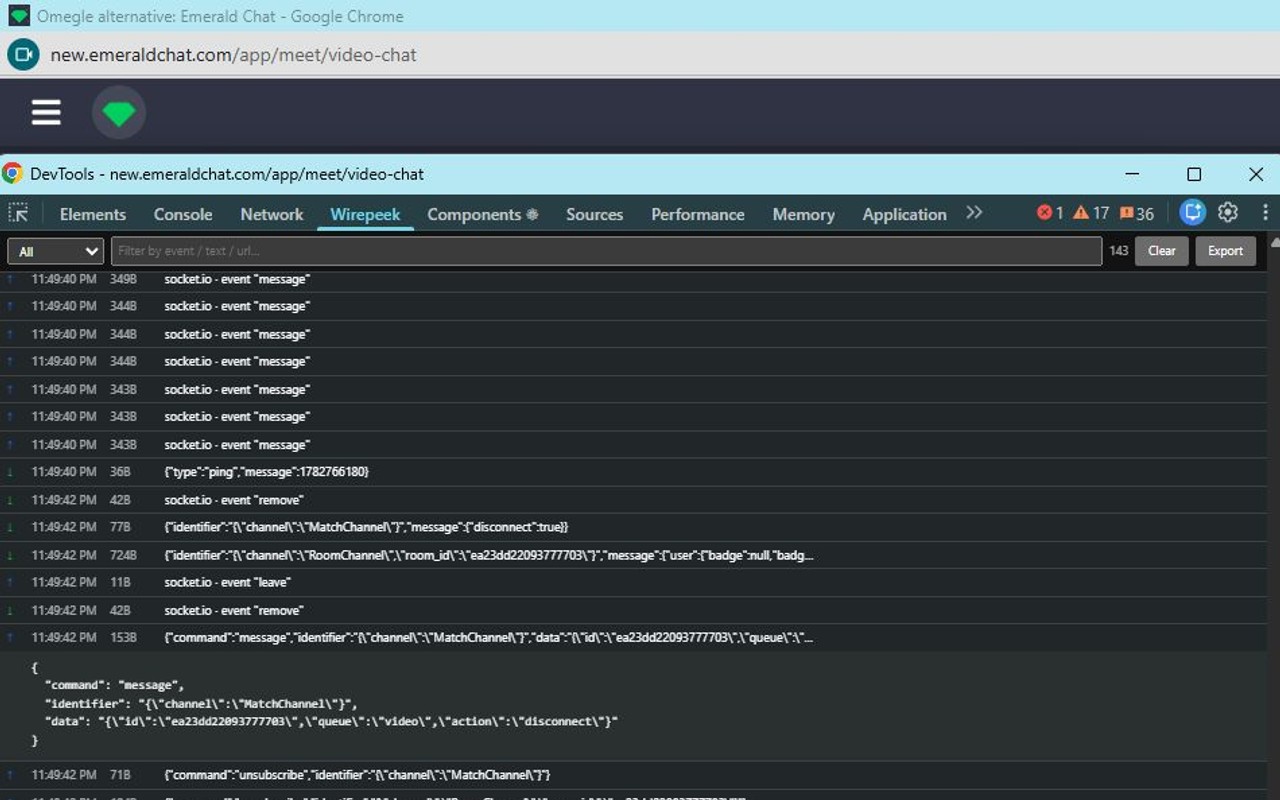Screen dimensions: 1280x800
Task: Open the hamburger menu on Emerald Chat page
Action: [46, 112]
